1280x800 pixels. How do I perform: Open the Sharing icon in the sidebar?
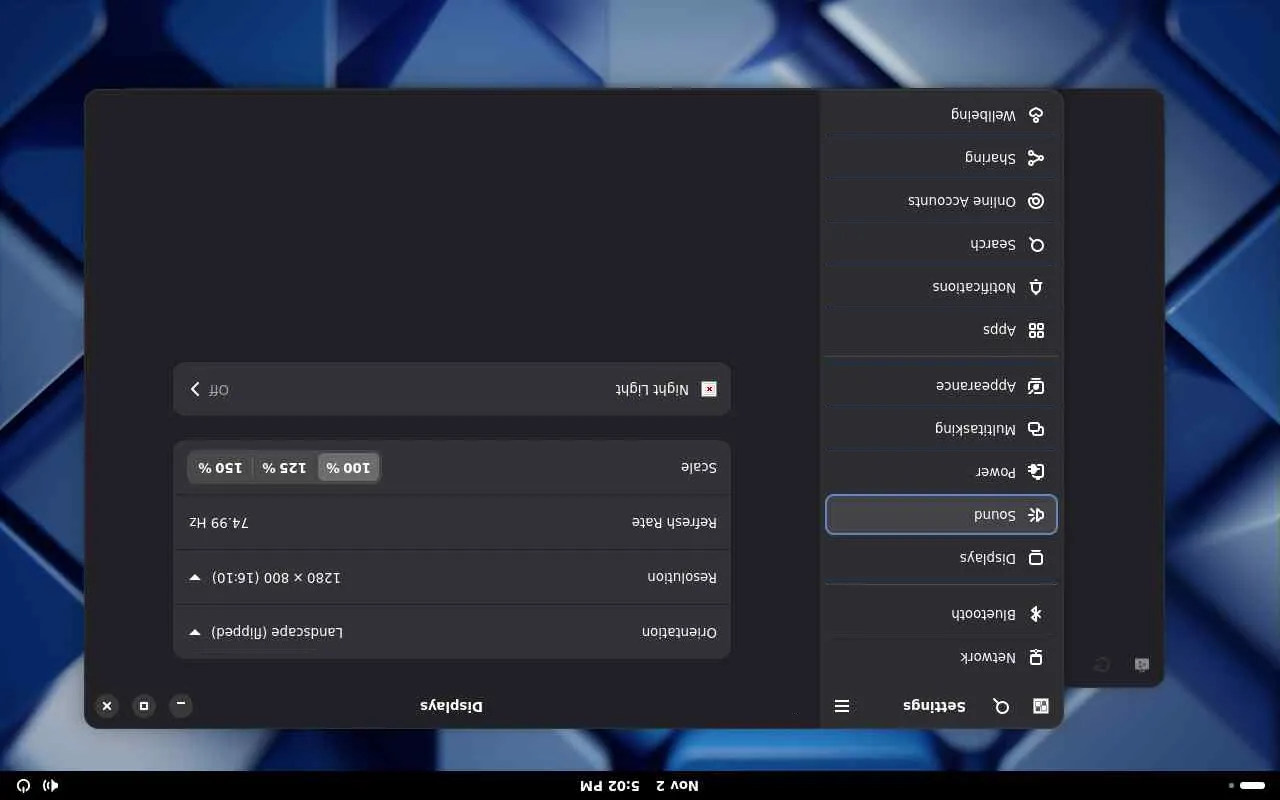click(1036, 158)
